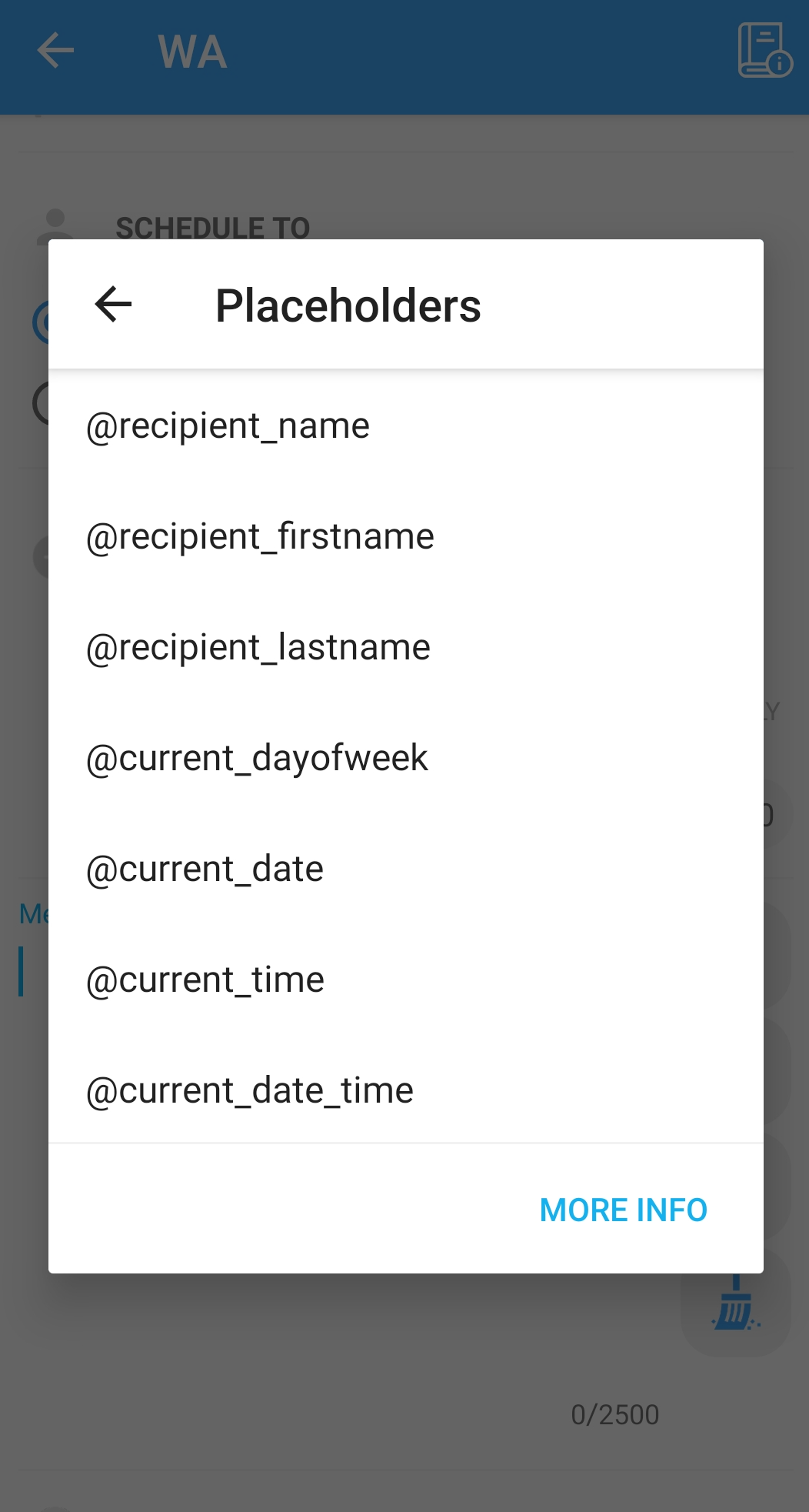809x1512 pixels.
Task: Insert @current_time into message
Action: (x=205, y=980)
